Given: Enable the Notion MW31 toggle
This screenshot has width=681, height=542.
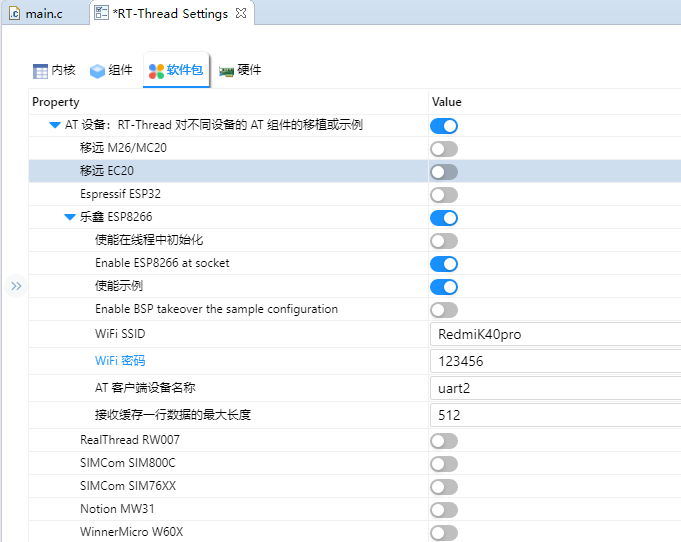Looking at the screenshot, I should [x=444, y=510].
